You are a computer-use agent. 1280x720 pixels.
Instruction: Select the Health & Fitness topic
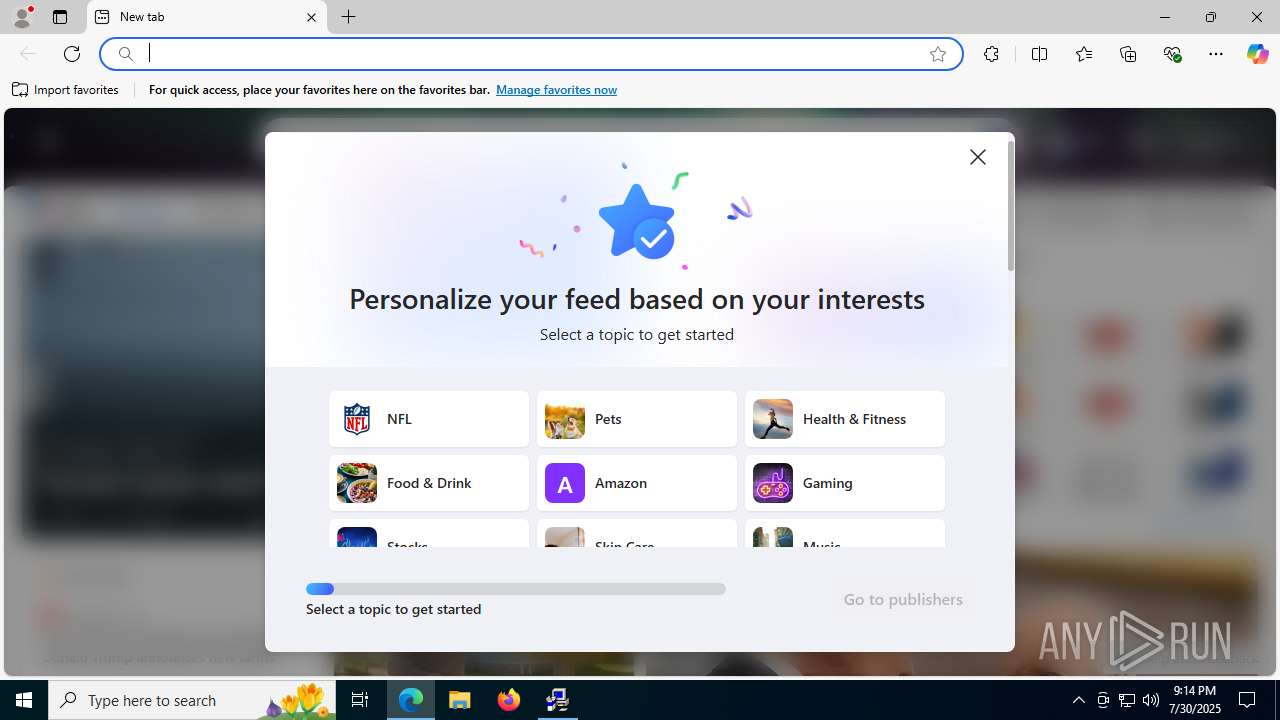point(845,419)
